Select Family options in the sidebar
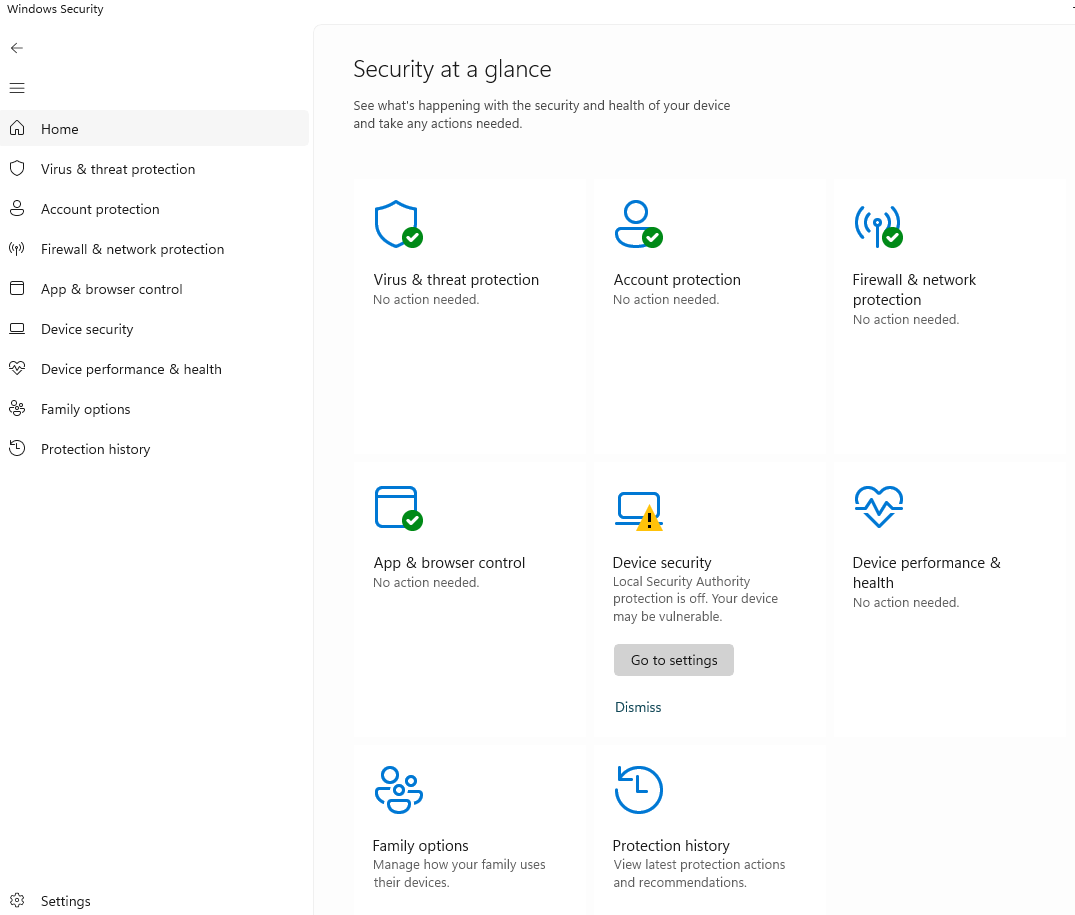The image size is (1075, 915). 154,408
